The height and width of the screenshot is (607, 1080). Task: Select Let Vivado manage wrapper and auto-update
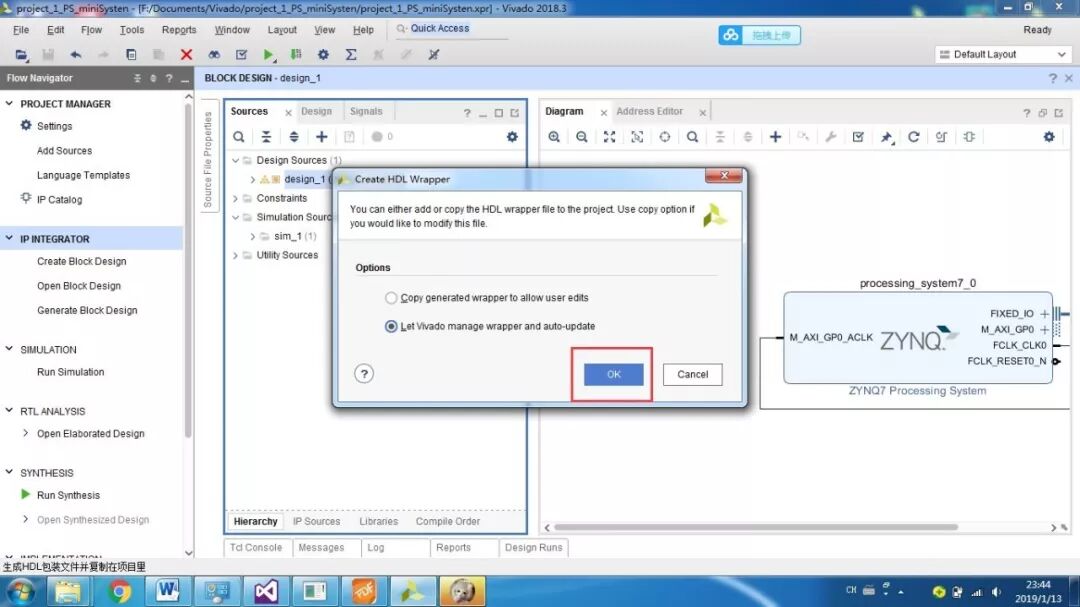point(391,326)
